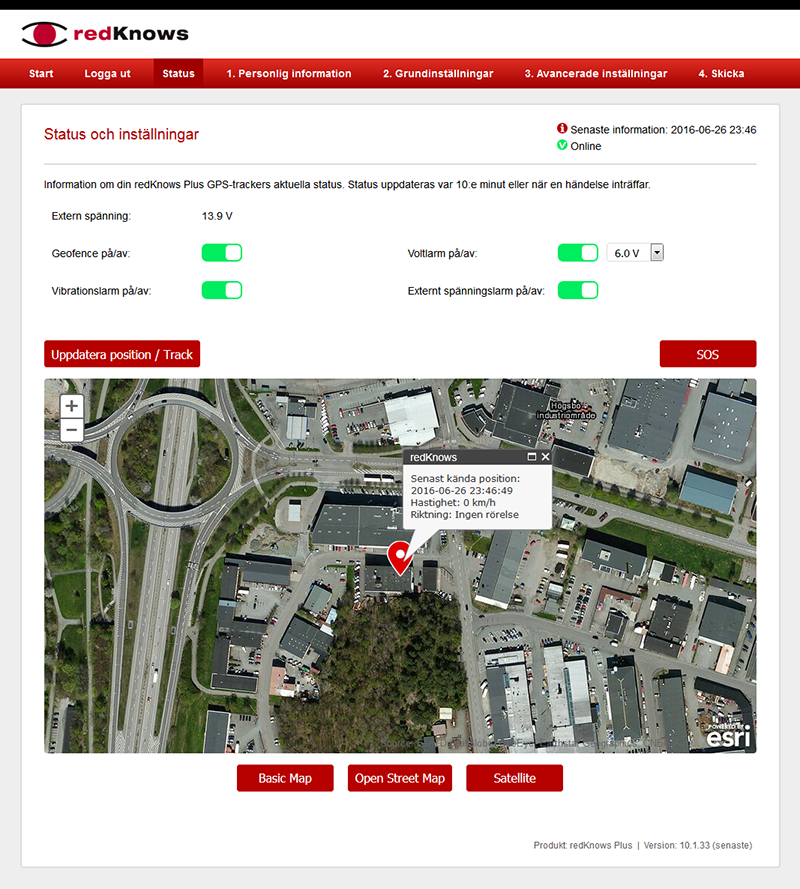The height and width of the screenshot is (889, 800).
Task: Turn off Externt spänningslarm switch
Action: coord(577,290)
